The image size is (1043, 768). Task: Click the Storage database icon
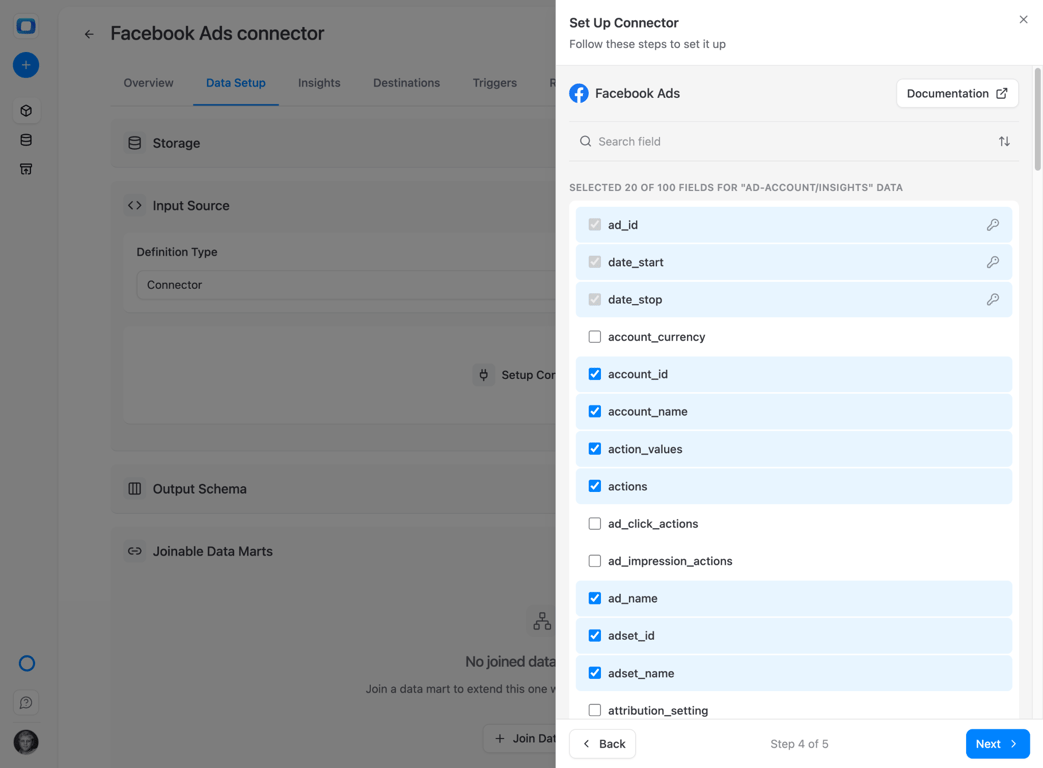tap(134, 143)
